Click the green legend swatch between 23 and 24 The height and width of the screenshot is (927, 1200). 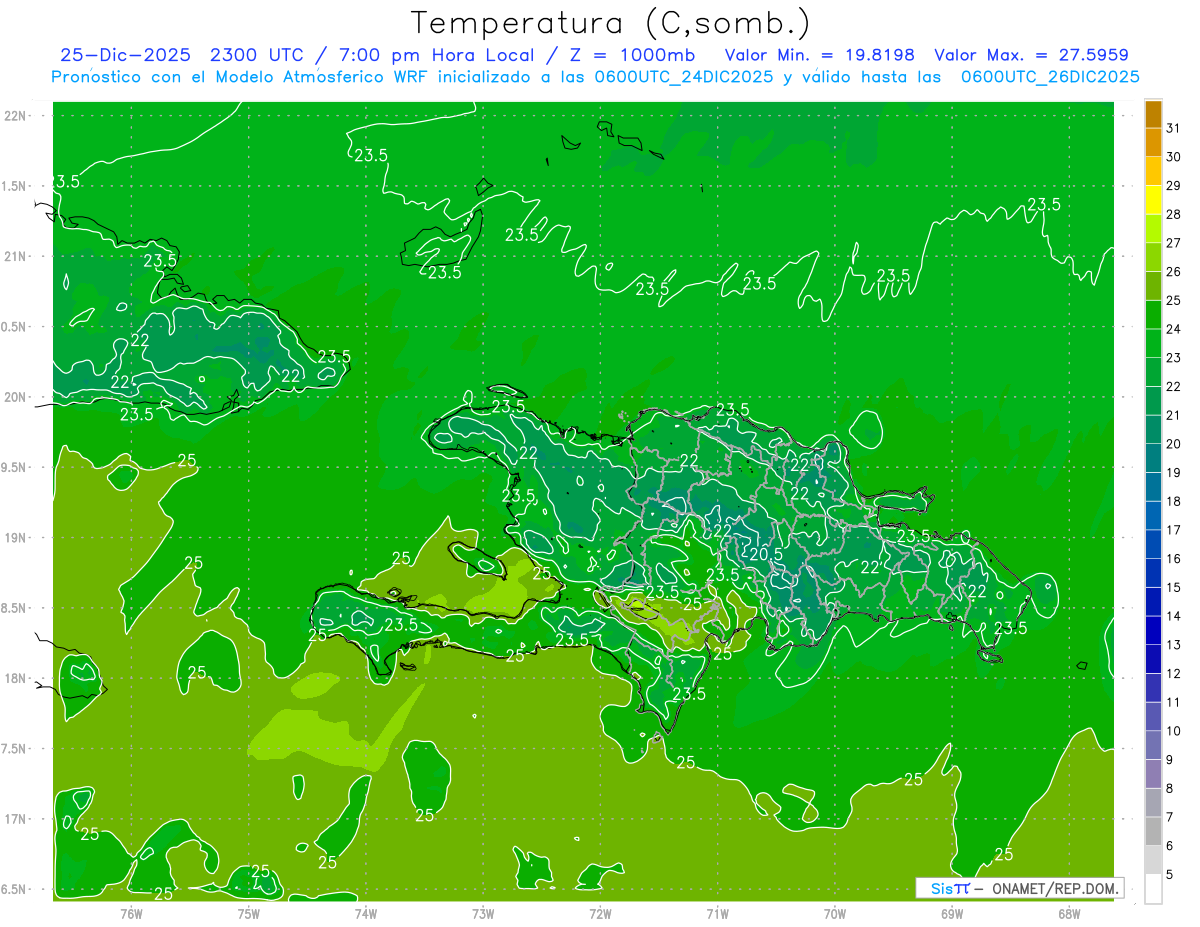[1153, 343]
